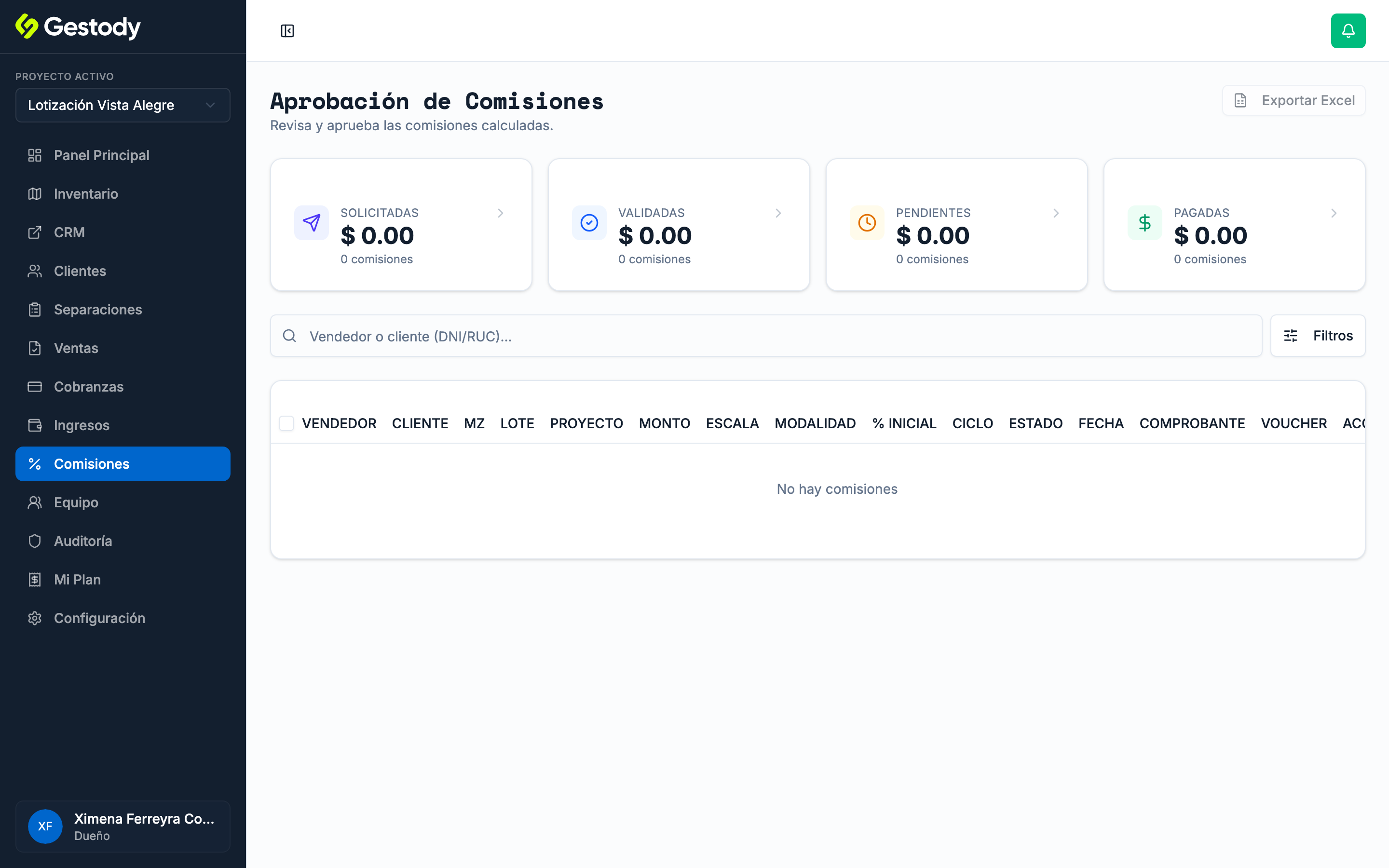This screenshot has width=1389, height=868.
Task: Click the 'No hay comisiones' empty message
Action: [837, 489]
